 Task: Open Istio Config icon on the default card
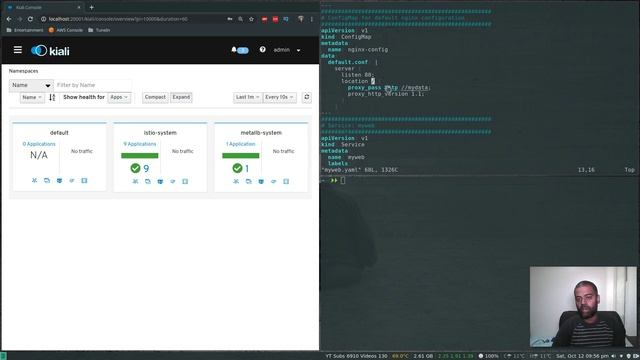click(x=84, y=180)
